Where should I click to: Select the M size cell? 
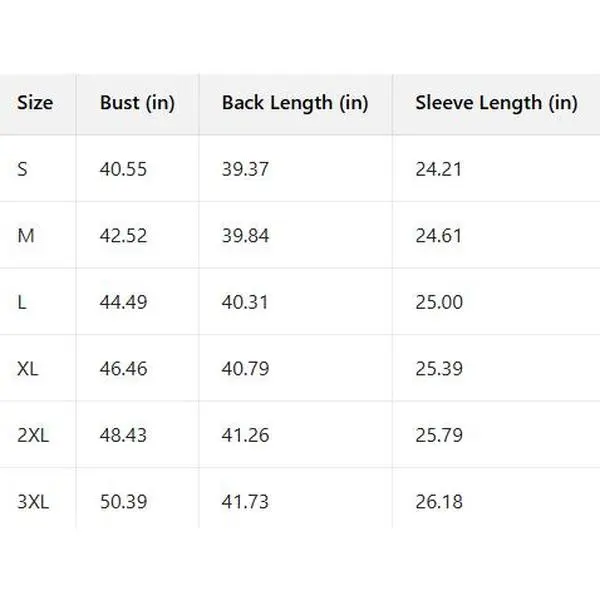(x=26, y=235)
